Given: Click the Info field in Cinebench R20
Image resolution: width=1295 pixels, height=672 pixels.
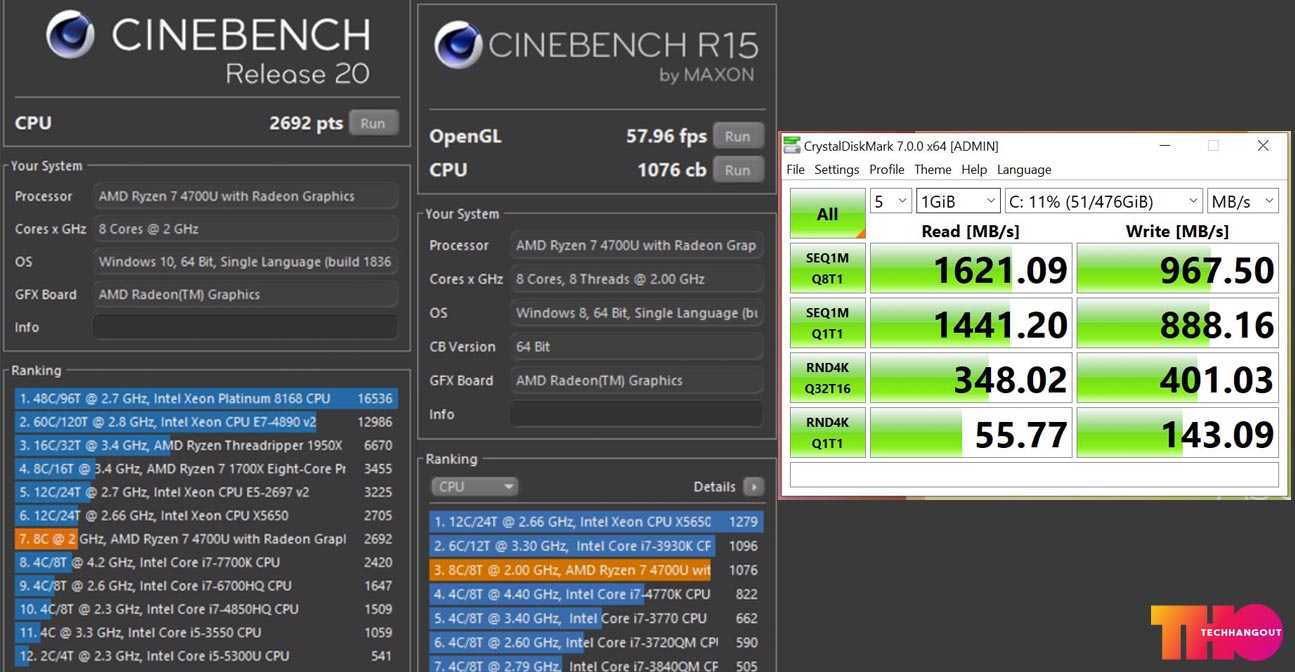Looking at the screenshot, I should pos(245,327).
